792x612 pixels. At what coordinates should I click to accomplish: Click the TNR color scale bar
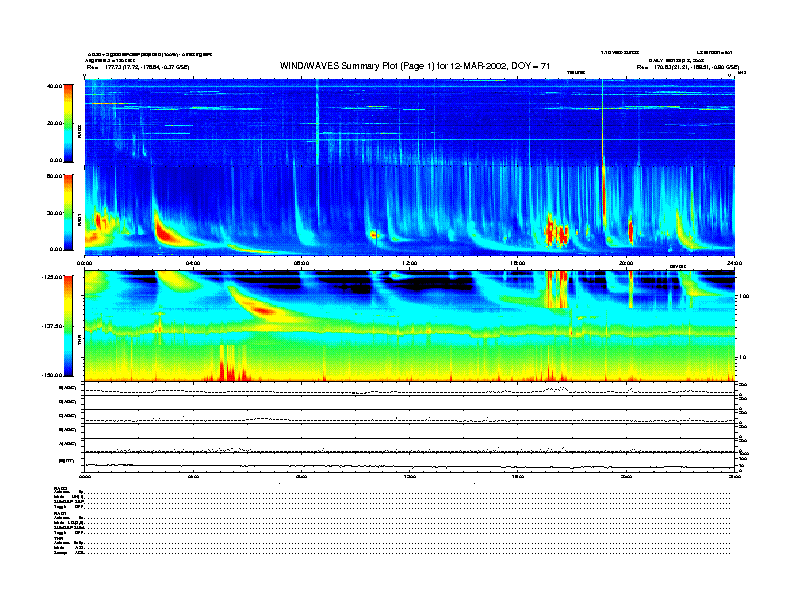[x=68, y=326]
